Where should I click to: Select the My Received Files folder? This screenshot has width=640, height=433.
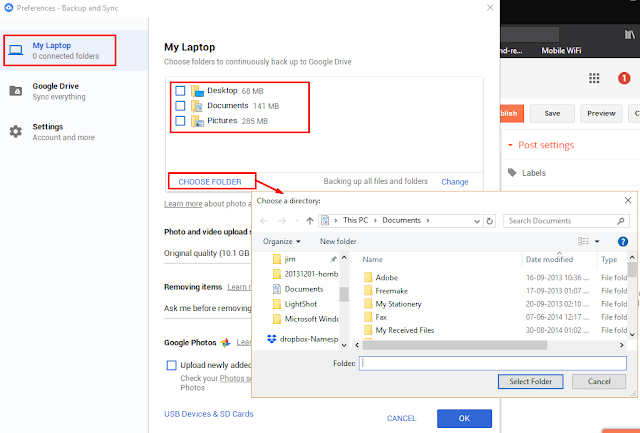(x=399, y=330)
